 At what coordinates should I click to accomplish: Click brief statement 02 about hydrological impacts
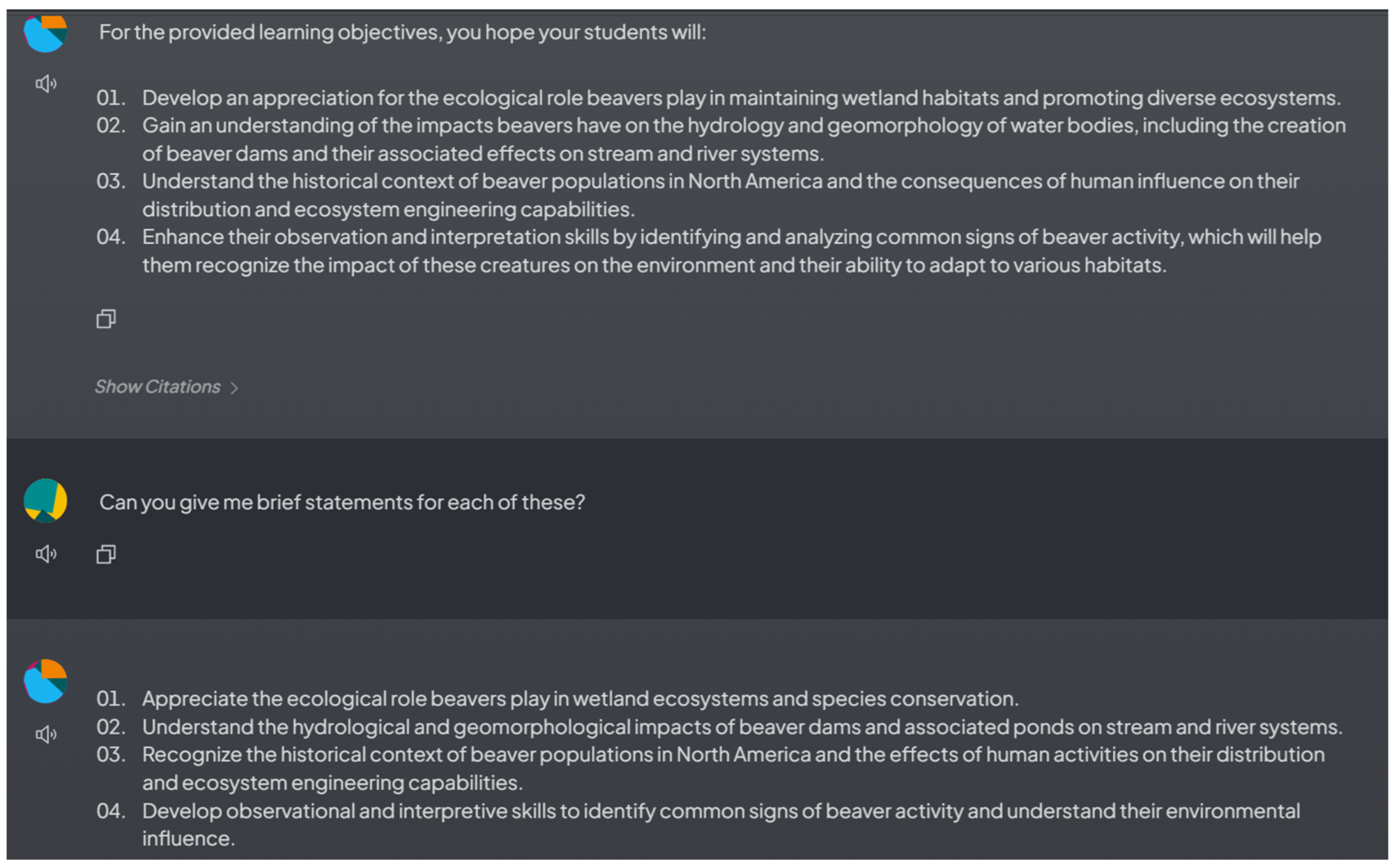pyautogui.click(x=742, y=727)
